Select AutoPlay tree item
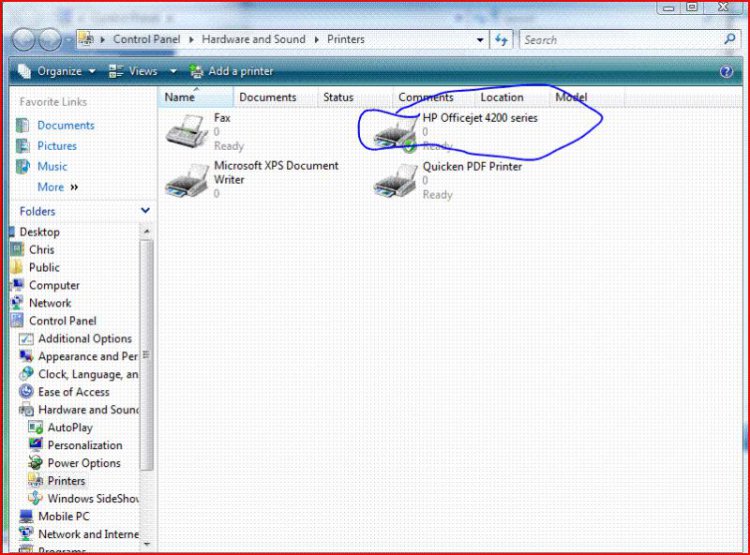 coord(70,427)
